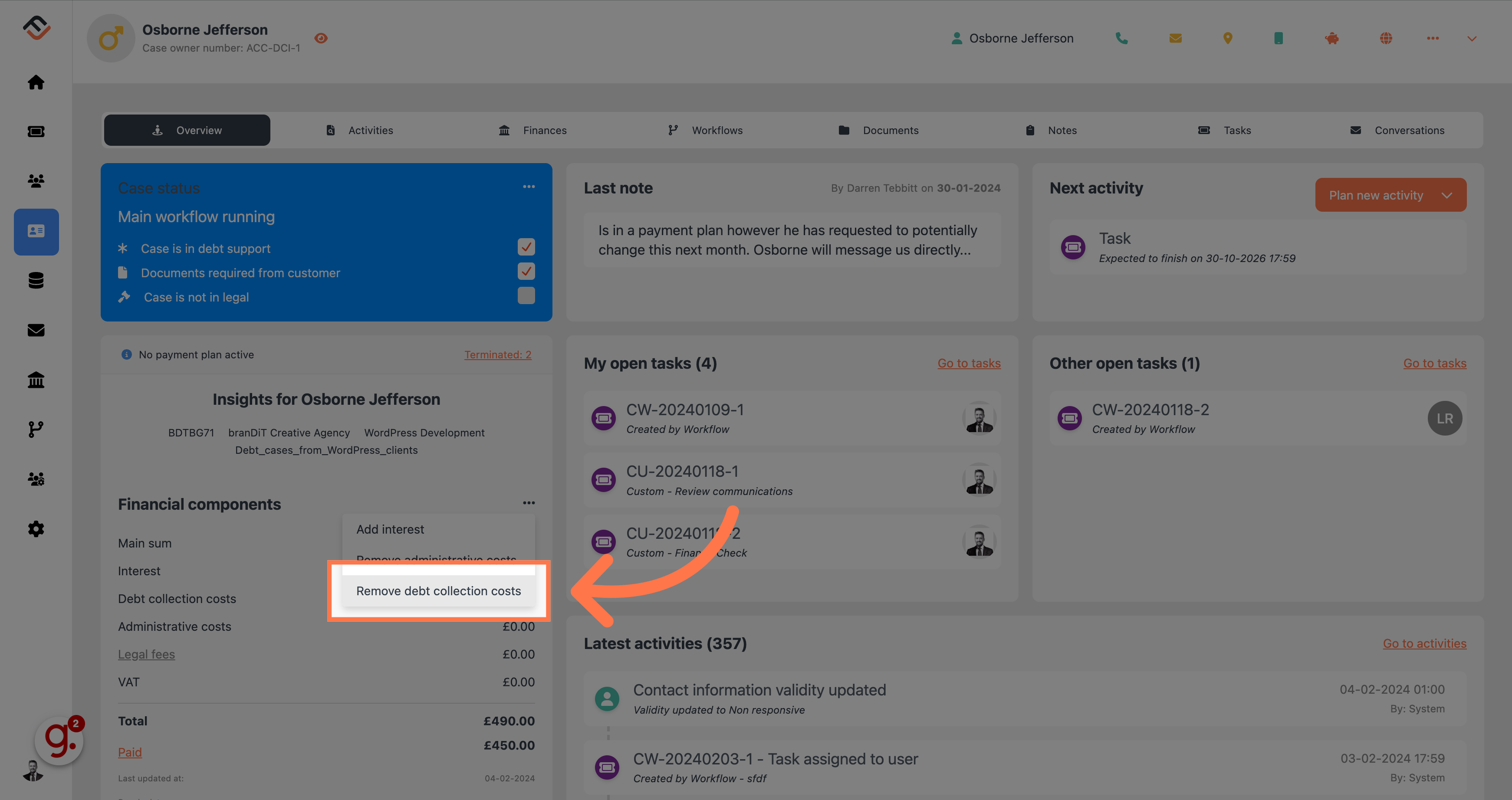Open the mail sidebar icon

36,330
